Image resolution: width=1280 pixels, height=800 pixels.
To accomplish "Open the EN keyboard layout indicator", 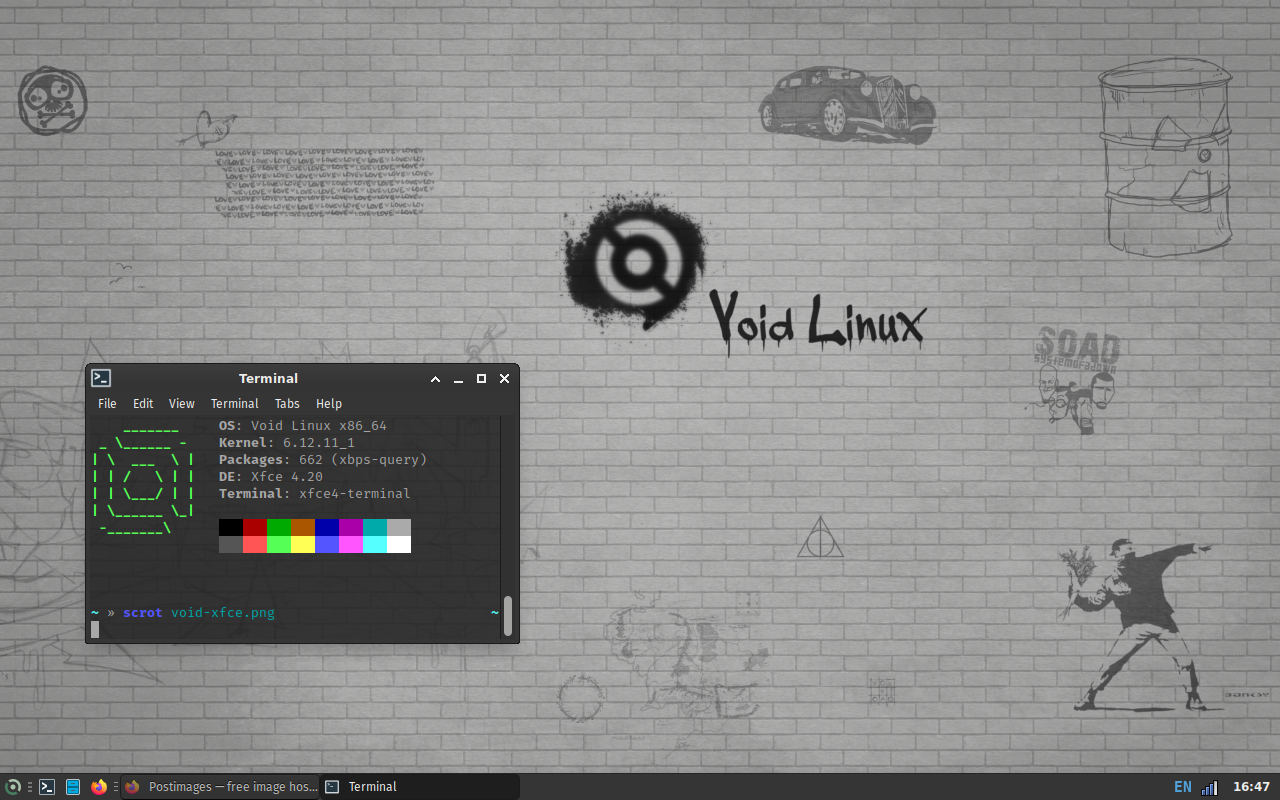I will [x=1183, y=787].
